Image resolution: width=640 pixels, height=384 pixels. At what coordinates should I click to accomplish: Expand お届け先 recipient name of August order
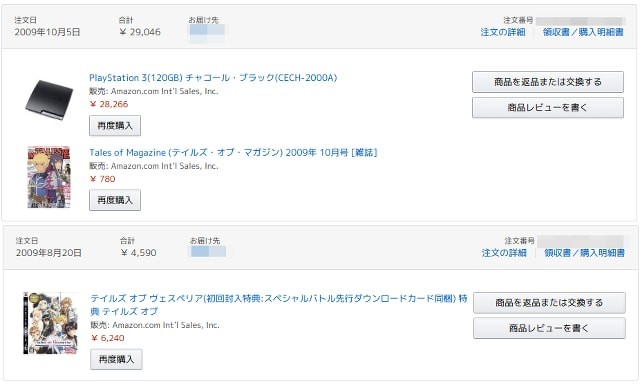pyautogui.click(x=208, y=251)
